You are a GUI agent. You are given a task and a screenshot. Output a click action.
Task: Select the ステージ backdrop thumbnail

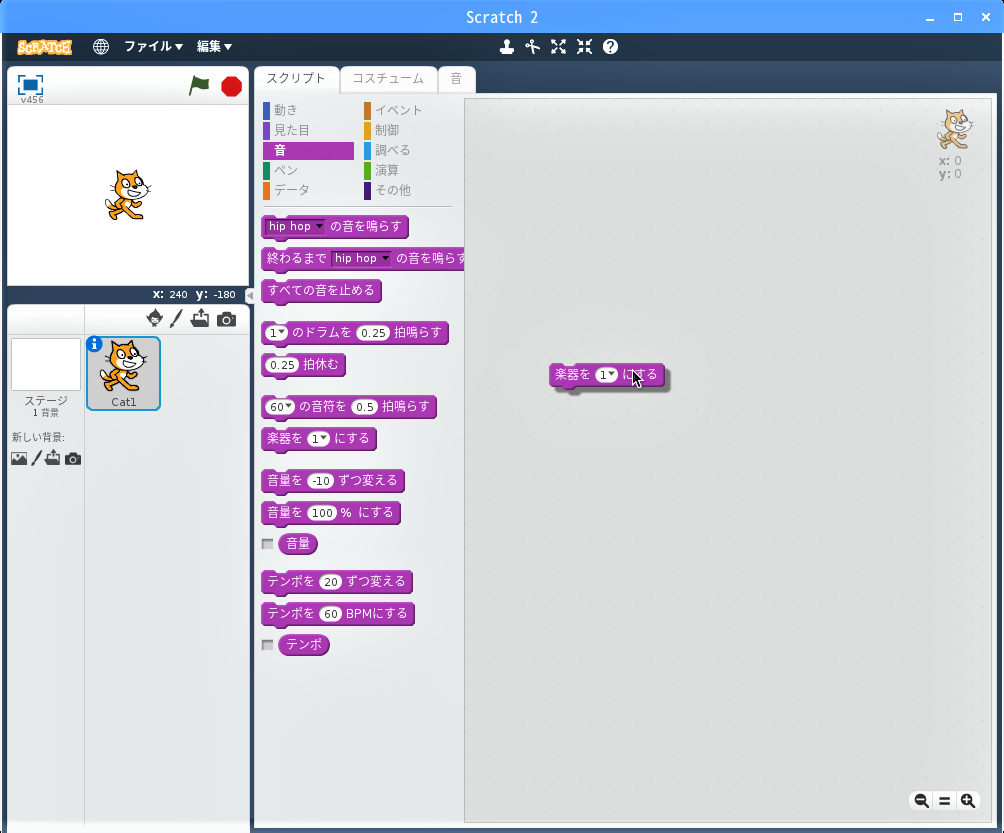tap(46, 365)
